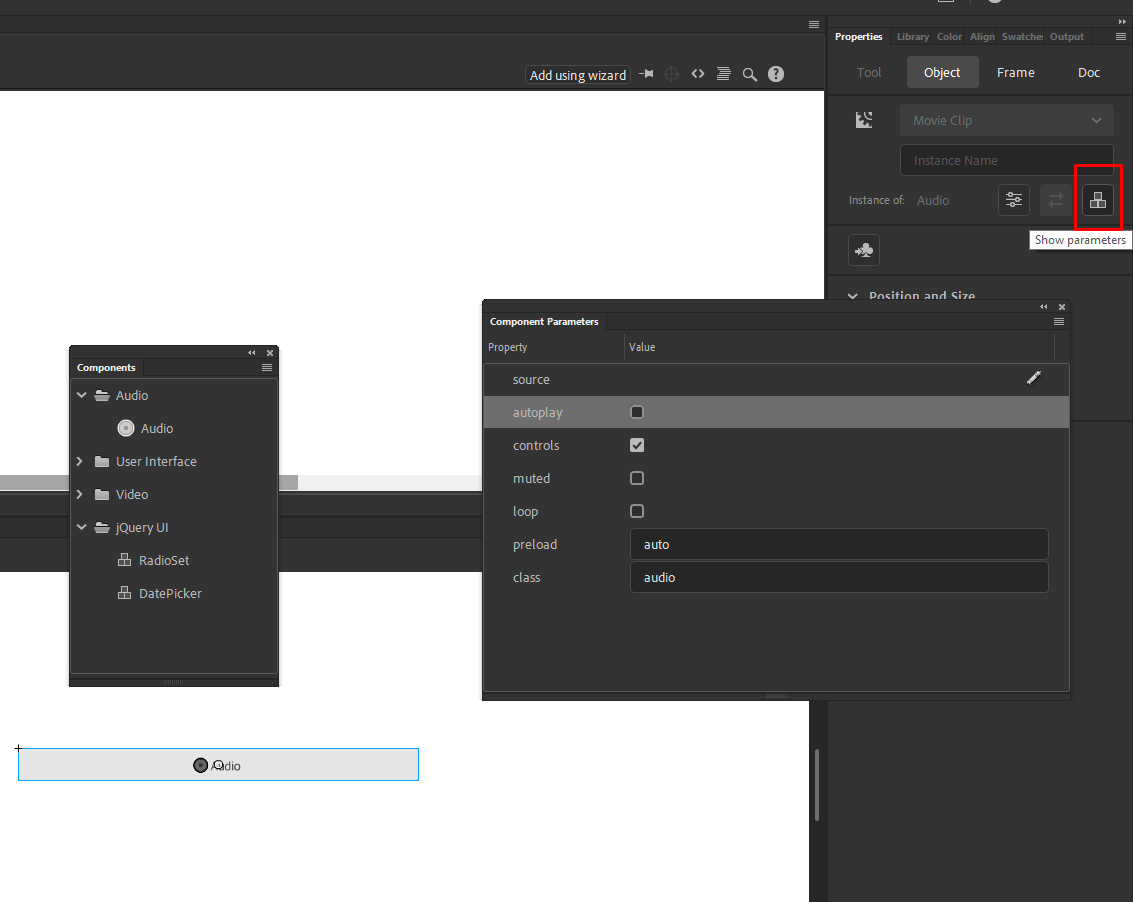Click inside the Instance Name field
The width and height of the screenshot is (1133, 902).
[1006, 160]
